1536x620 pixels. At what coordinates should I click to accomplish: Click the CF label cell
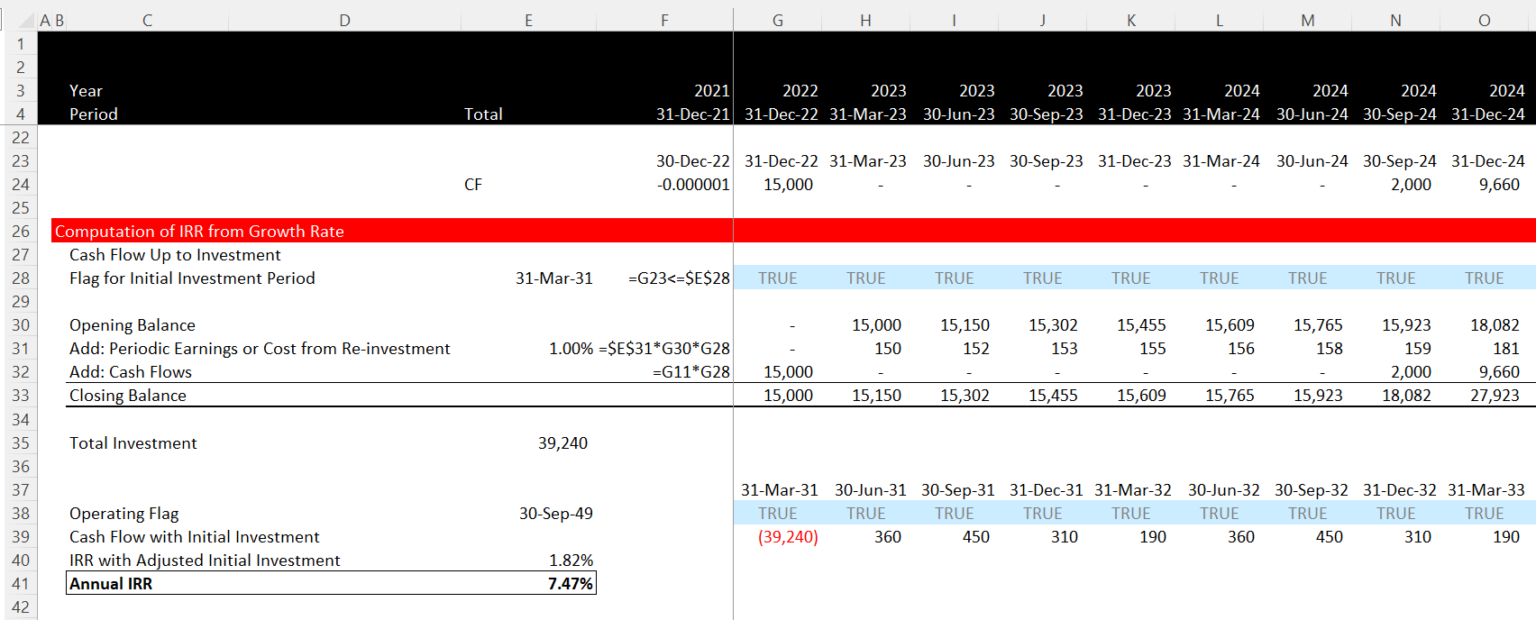click(472, 184)
